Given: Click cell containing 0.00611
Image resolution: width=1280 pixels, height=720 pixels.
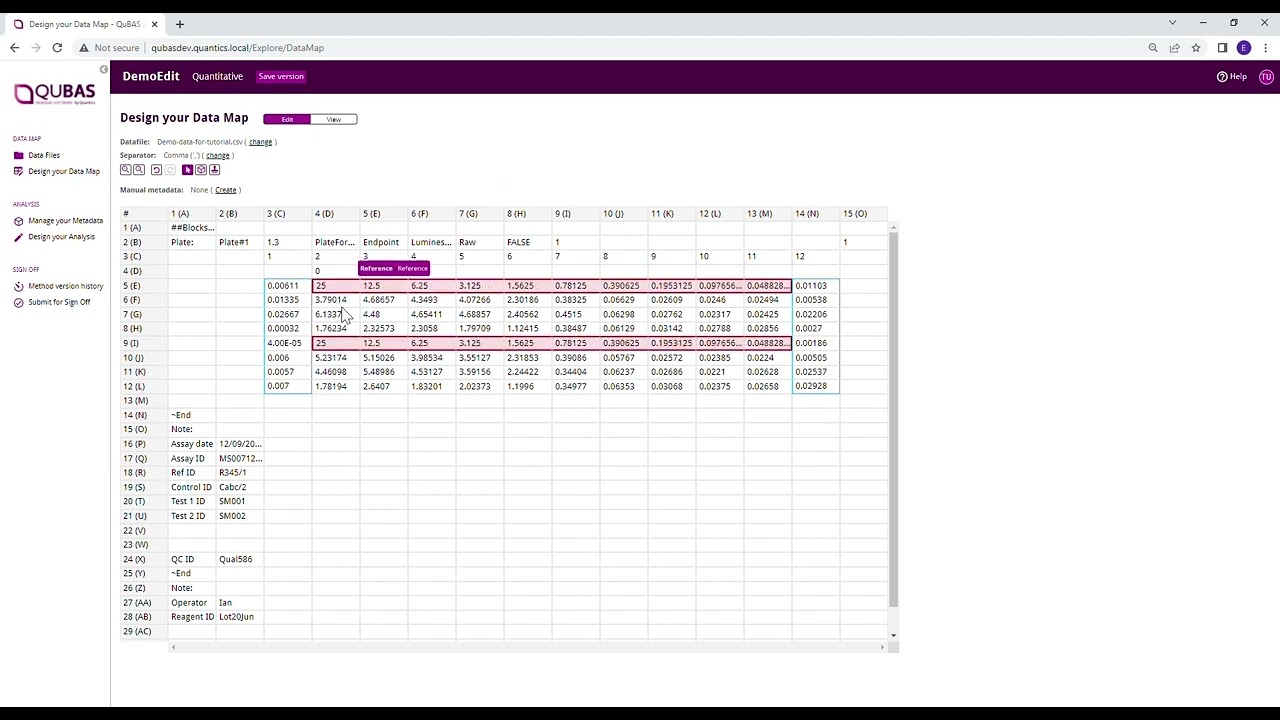Looking at the screenshot, I should pyautogui.click(x=288, y=286).
